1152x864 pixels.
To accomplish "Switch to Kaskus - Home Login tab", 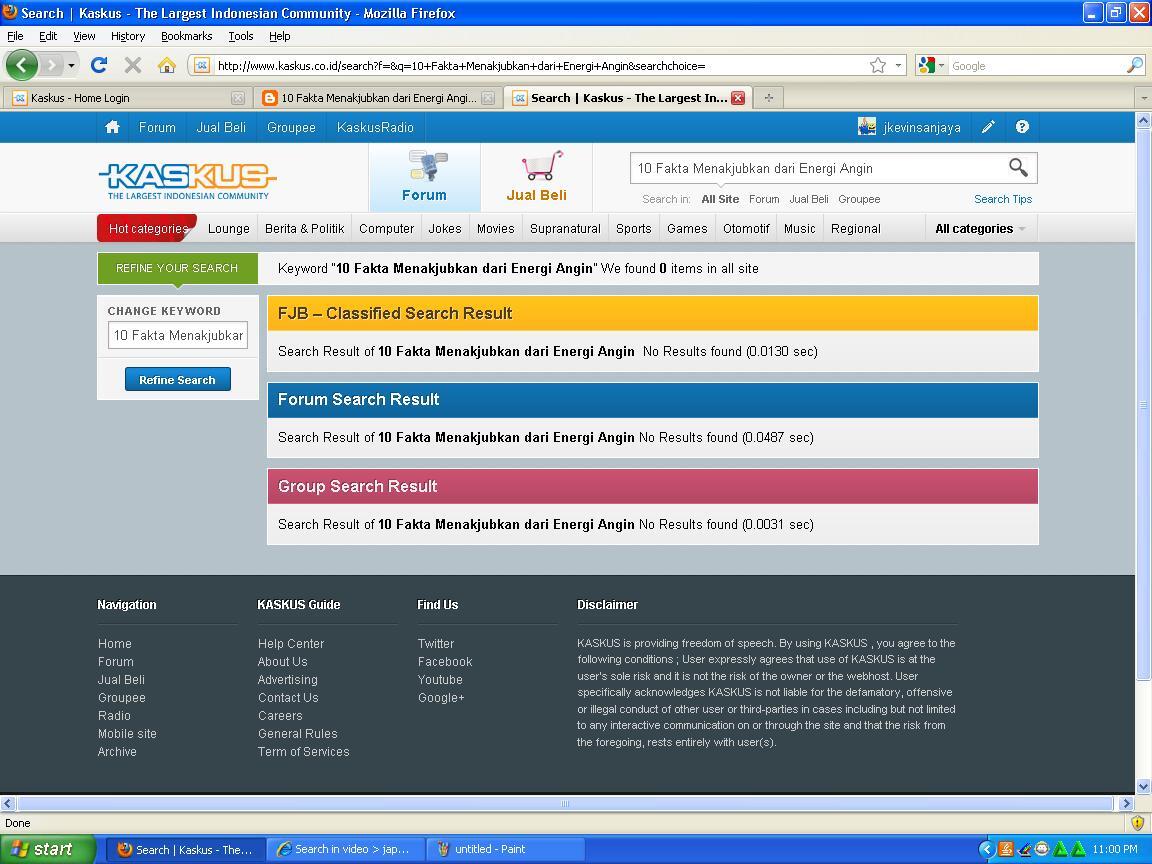I will (x=126, y=98).
